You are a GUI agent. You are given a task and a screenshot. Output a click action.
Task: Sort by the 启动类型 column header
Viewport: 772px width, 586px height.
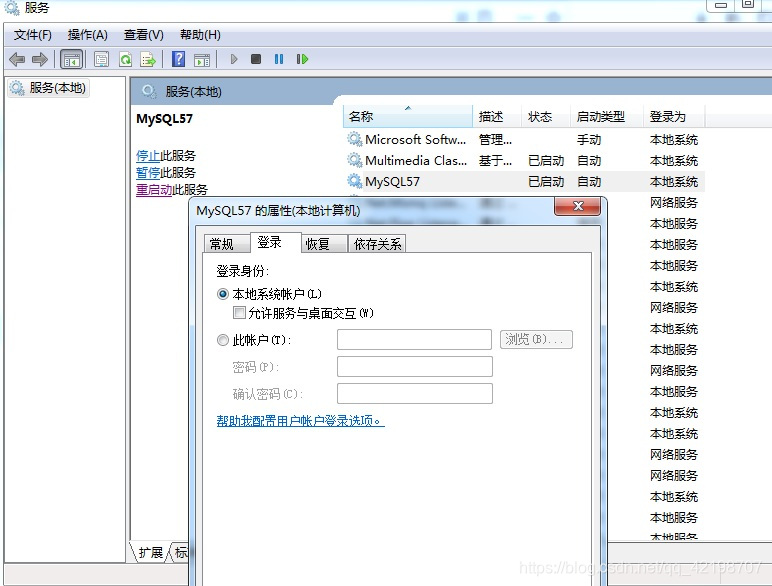(607, 117)
